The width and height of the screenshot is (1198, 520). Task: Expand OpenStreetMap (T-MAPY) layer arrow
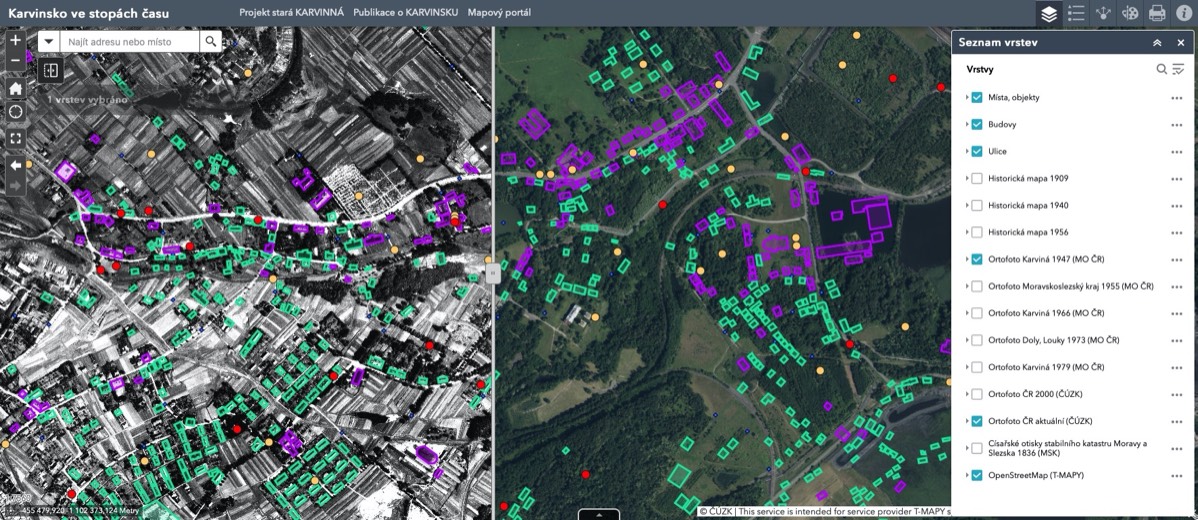(966, 475)
